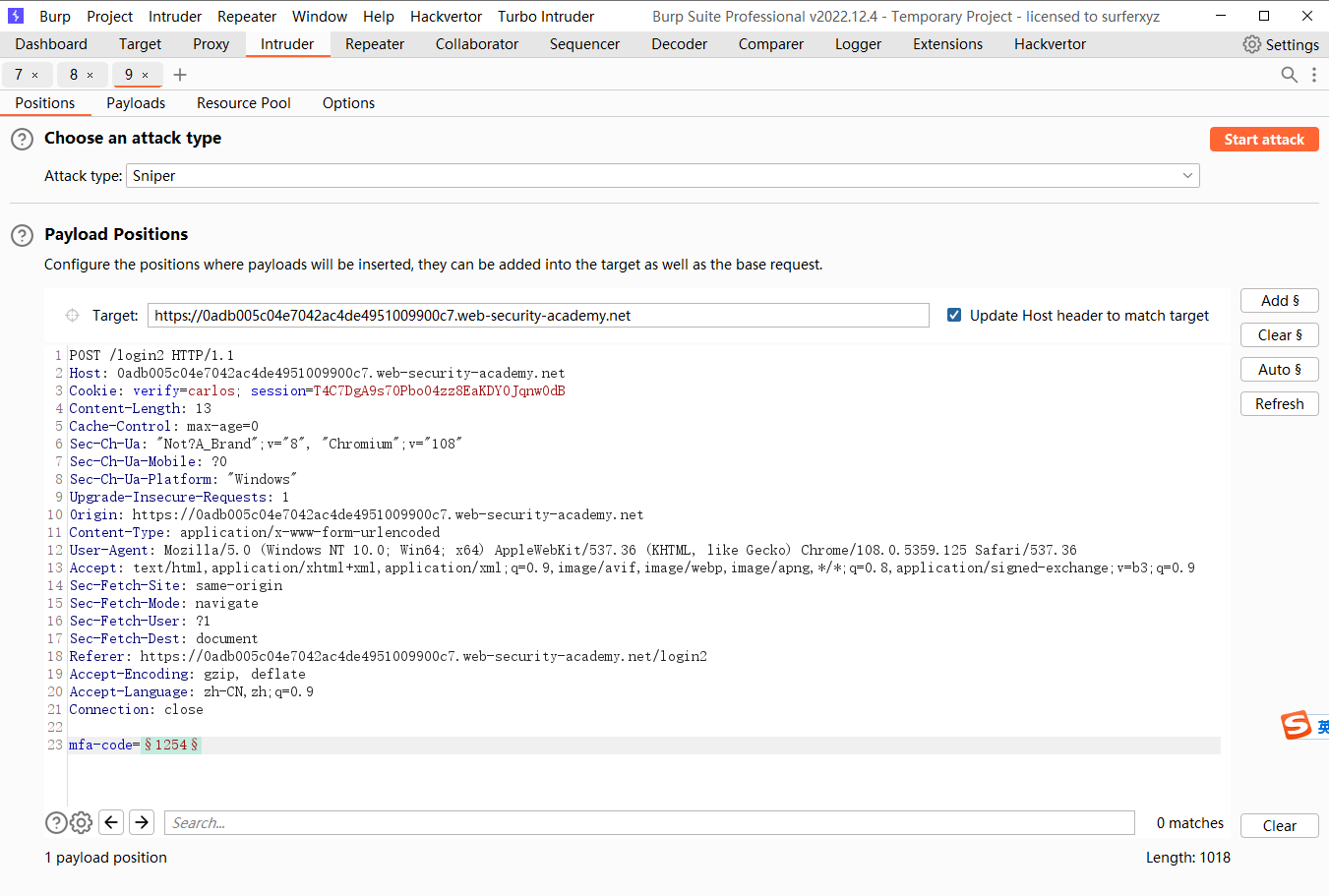Click the Content-Length: 13 line

point(140,409)
